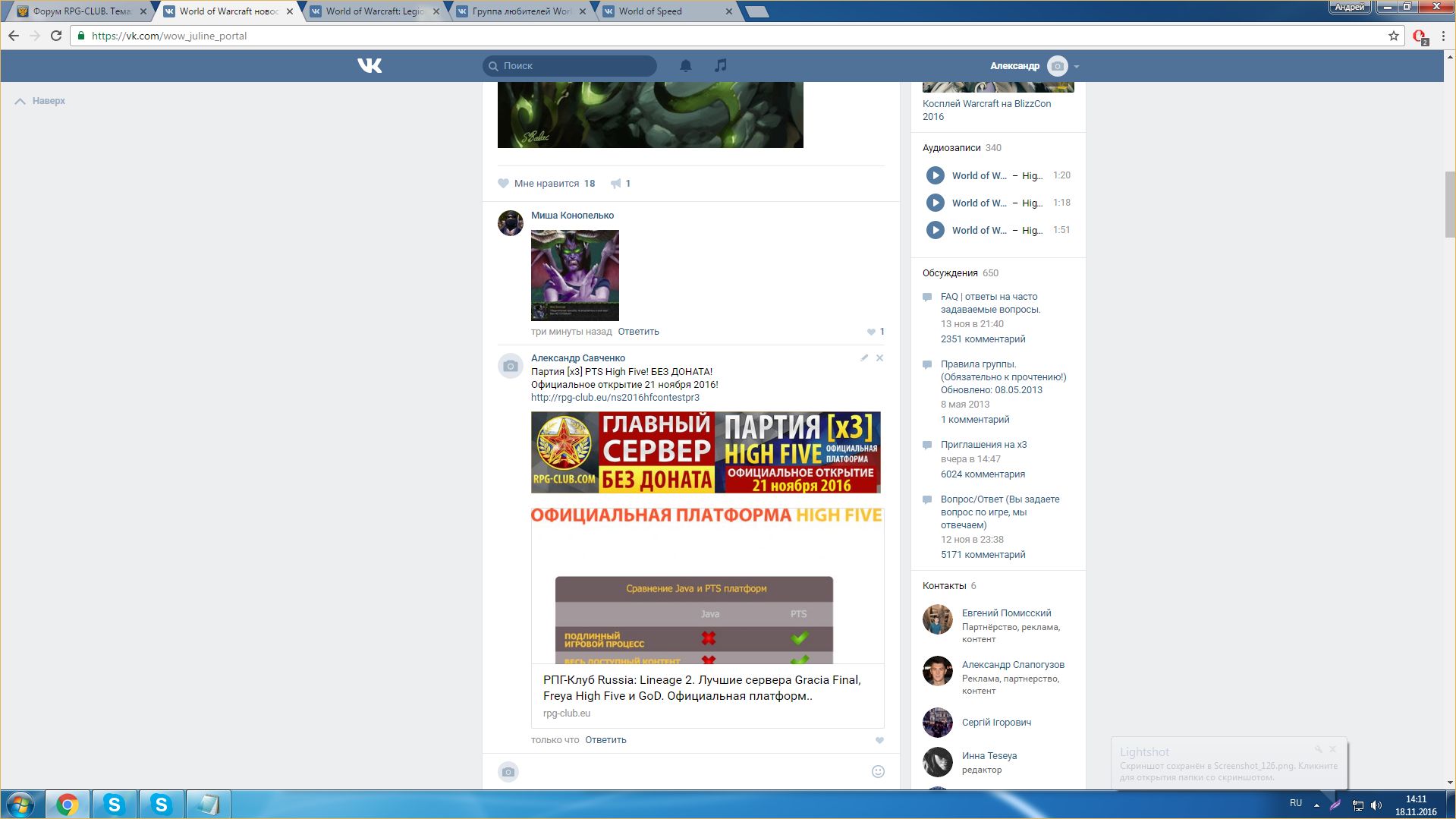Play the World of W... 1:51 track
Image resolution: width=1456 pixels, height=819 pixels.
point(936,230)
